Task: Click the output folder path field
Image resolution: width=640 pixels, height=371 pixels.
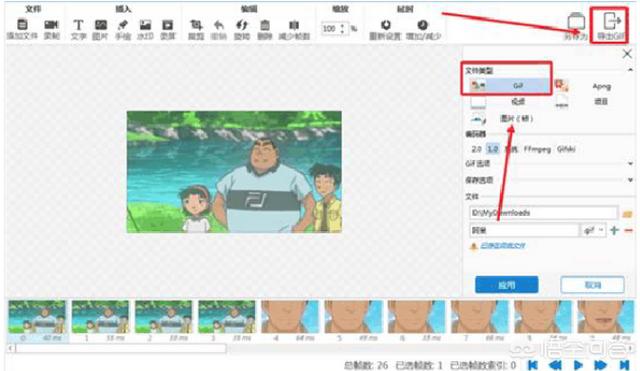Action: (x=543, y=213)
